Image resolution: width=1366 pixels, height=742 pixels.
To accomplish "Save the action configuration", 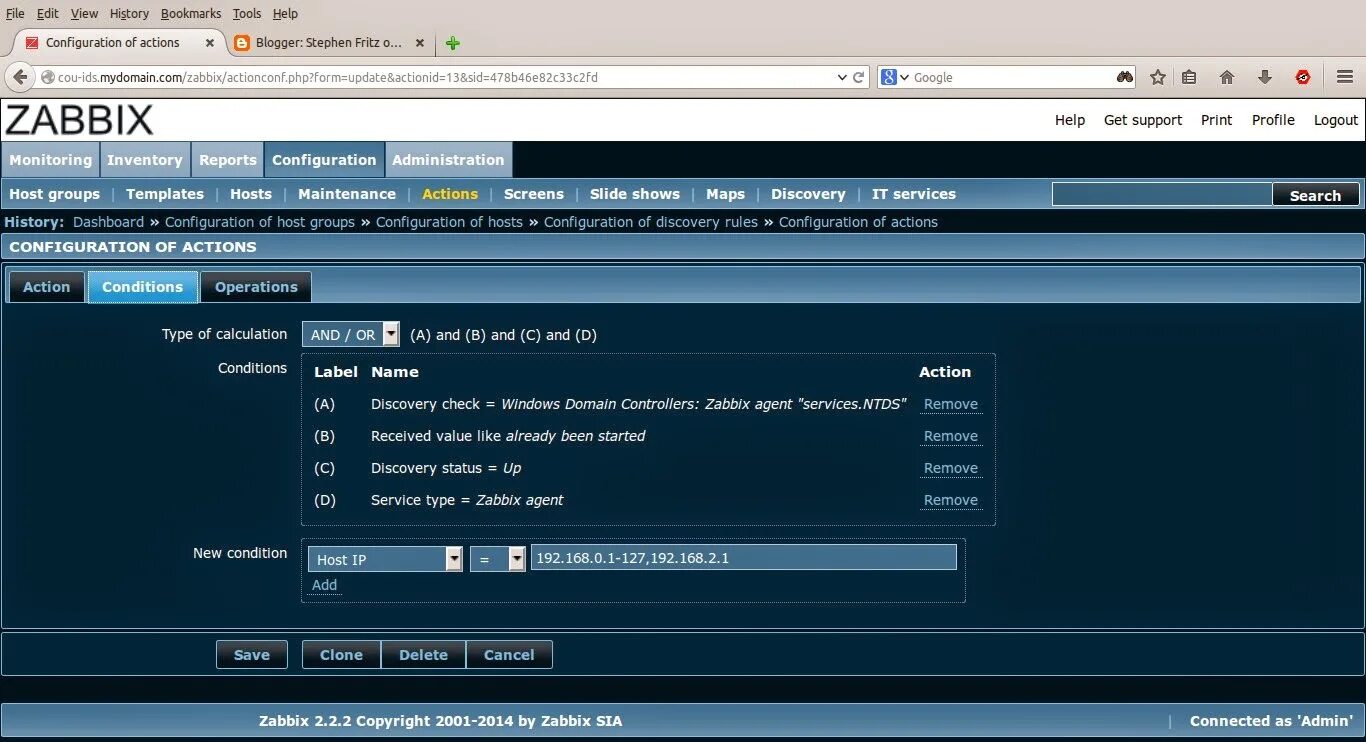I will (252, 655).
